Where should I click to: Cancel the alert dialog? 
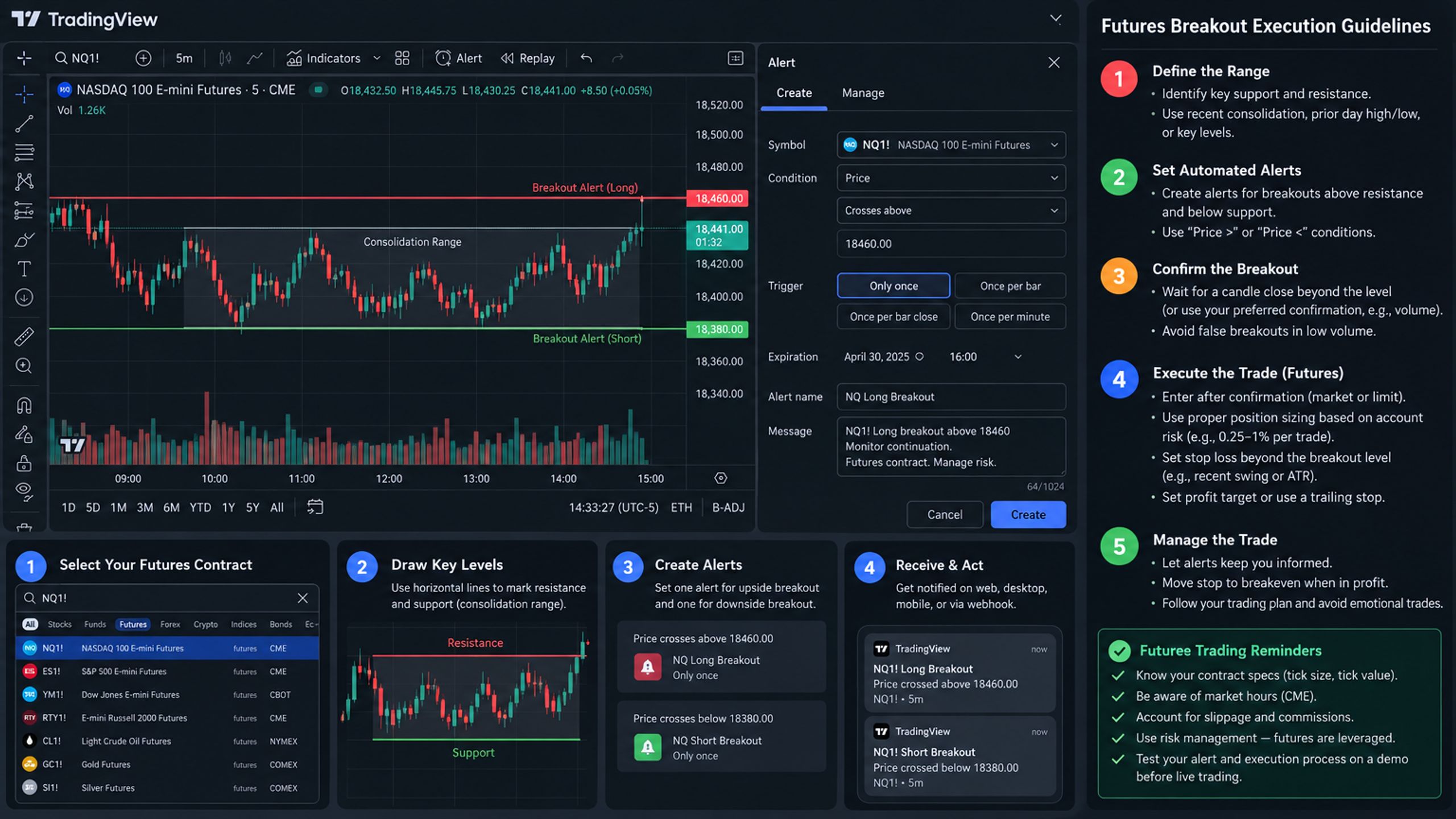point(945,515)
